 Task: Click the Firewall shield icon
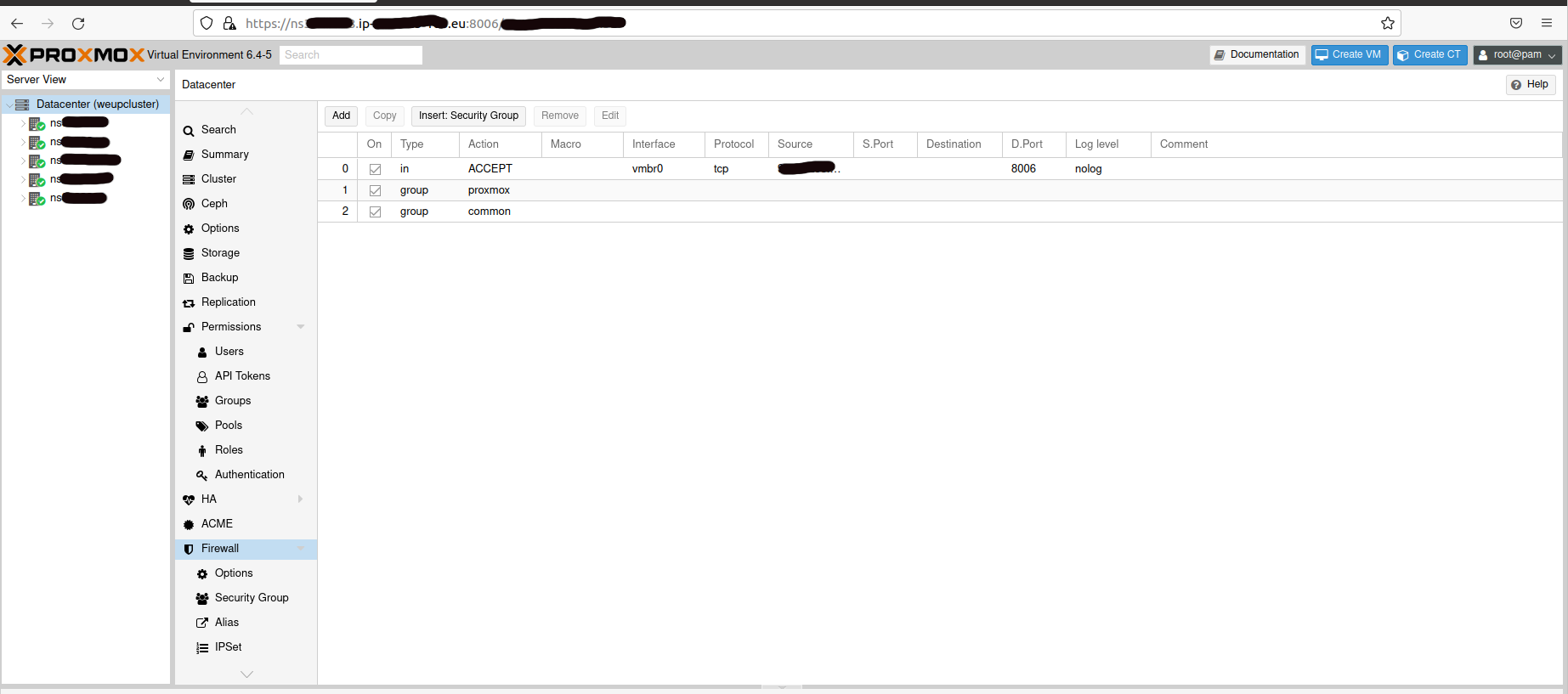pyautogui.click(x=189, y=549)
